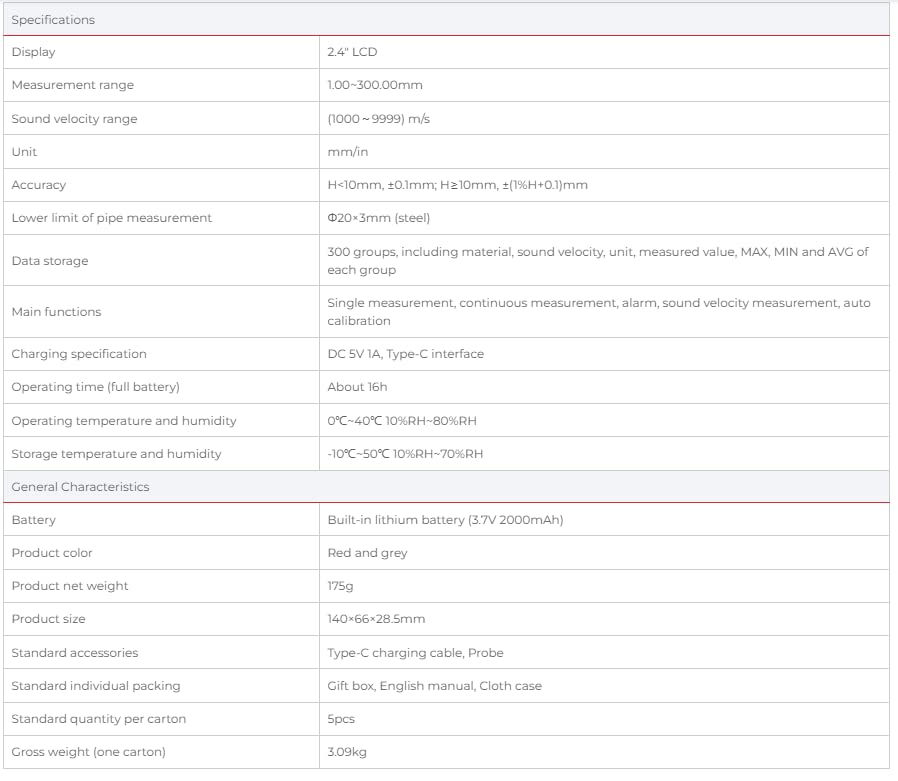Click the Φ20×3mm (steel) value

pos(378,218)
